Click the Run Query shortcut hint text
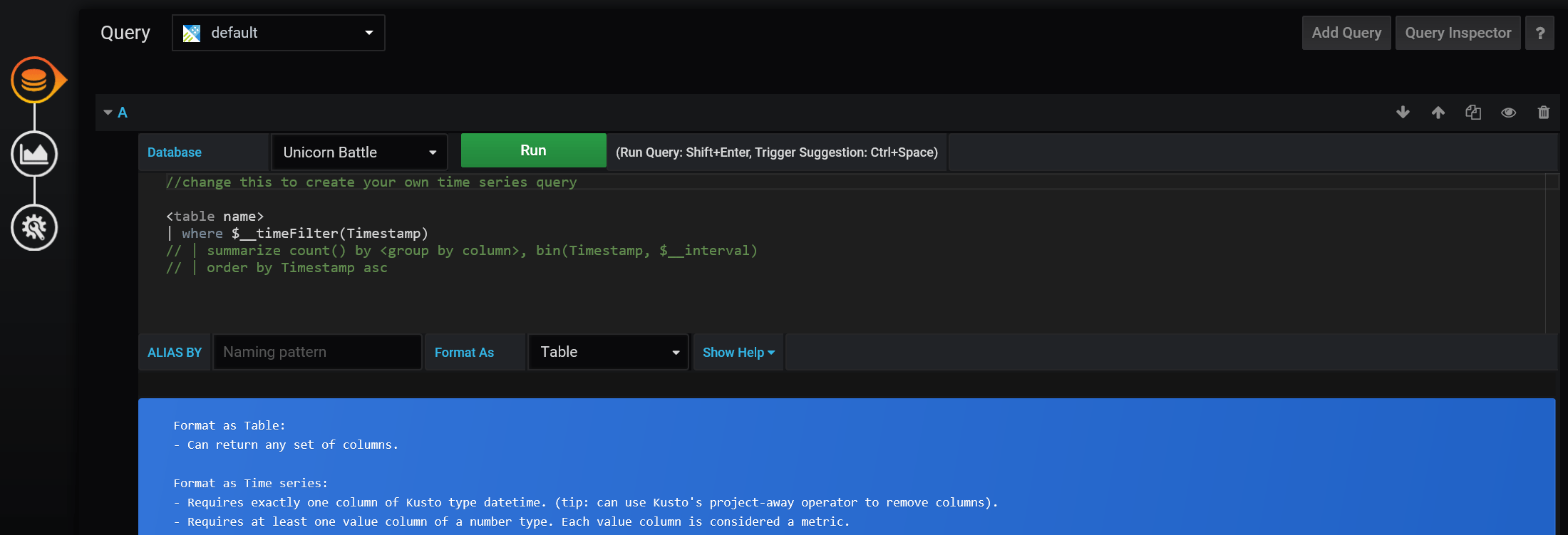Viewport: 1568px width, 535px height. pos(777,152)
